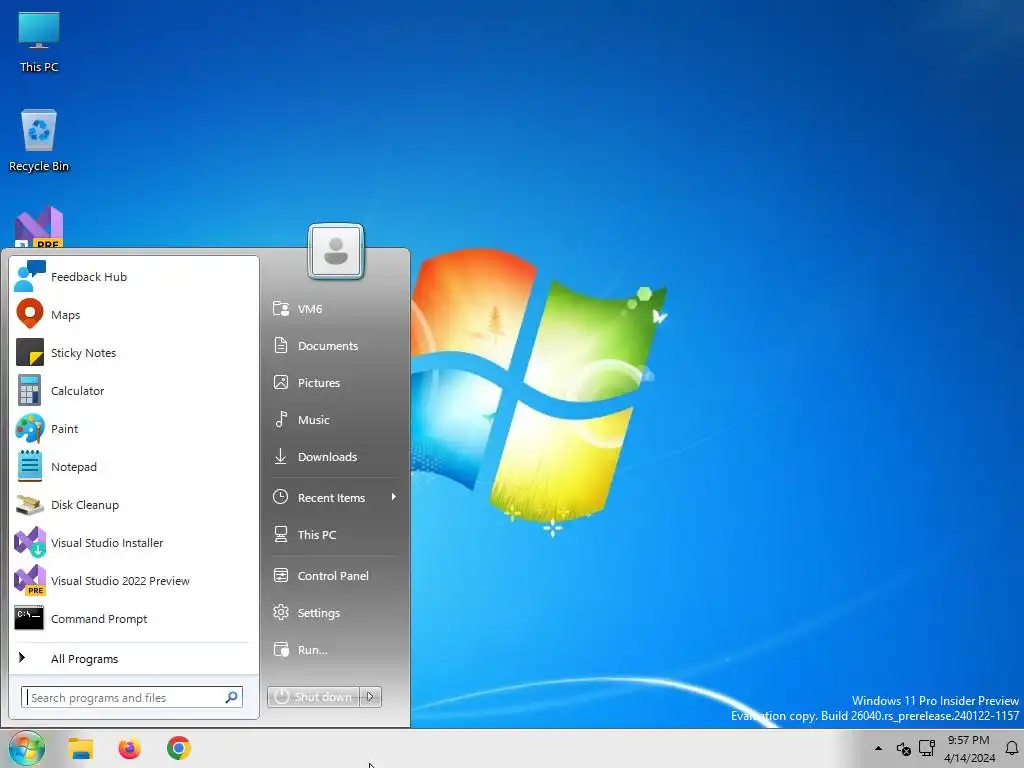Launch Google Chrome from the taskbar

(178, 748)
